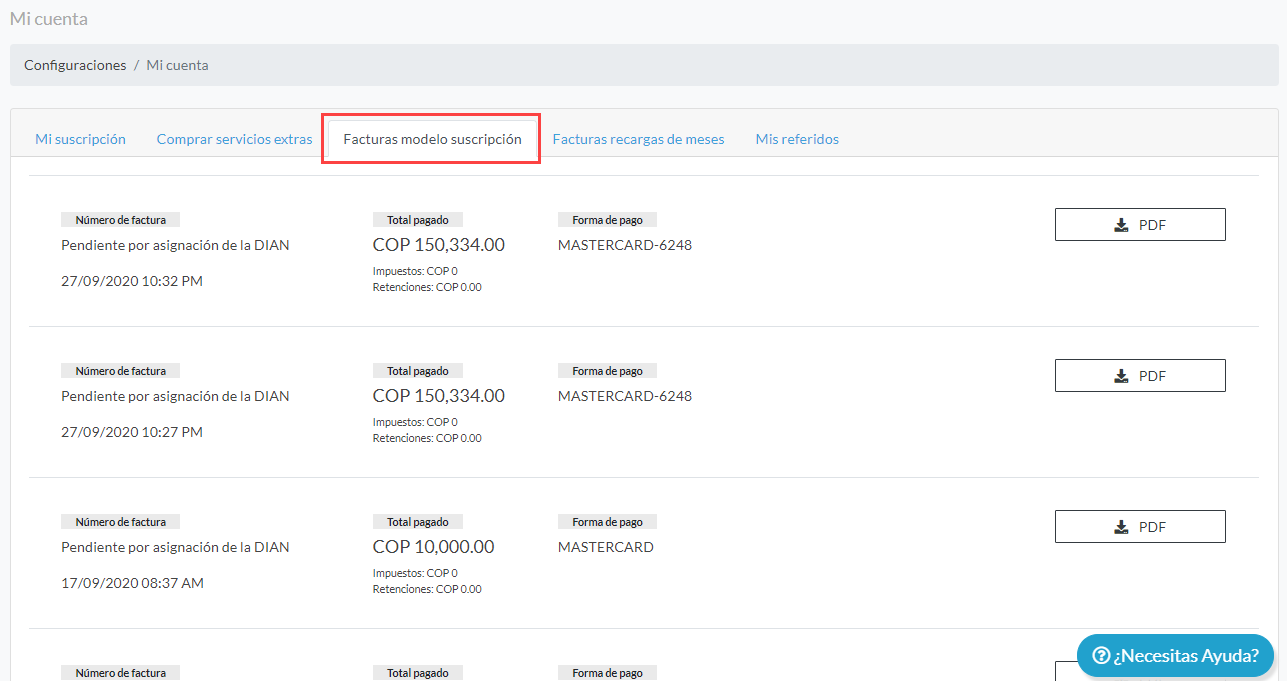Click the second invoice's COP 150,334.00 total
The width and height of the screenshot is (1287, 681).
[438, 396]
